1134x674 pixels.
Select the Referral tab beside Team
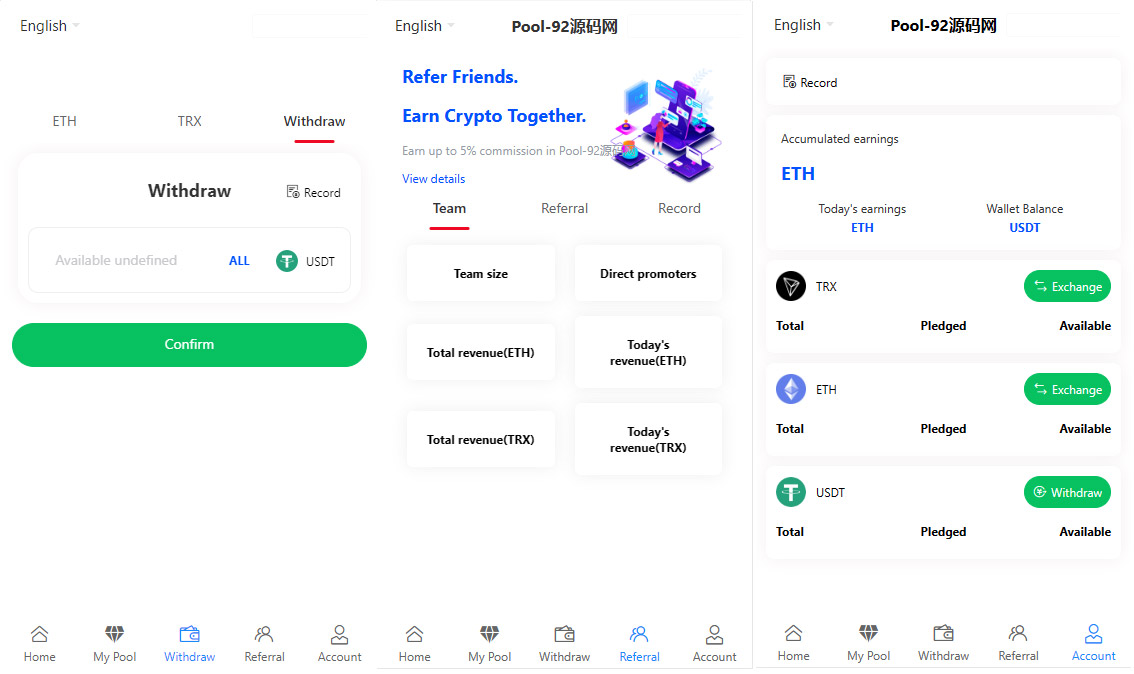pos(564,208)
